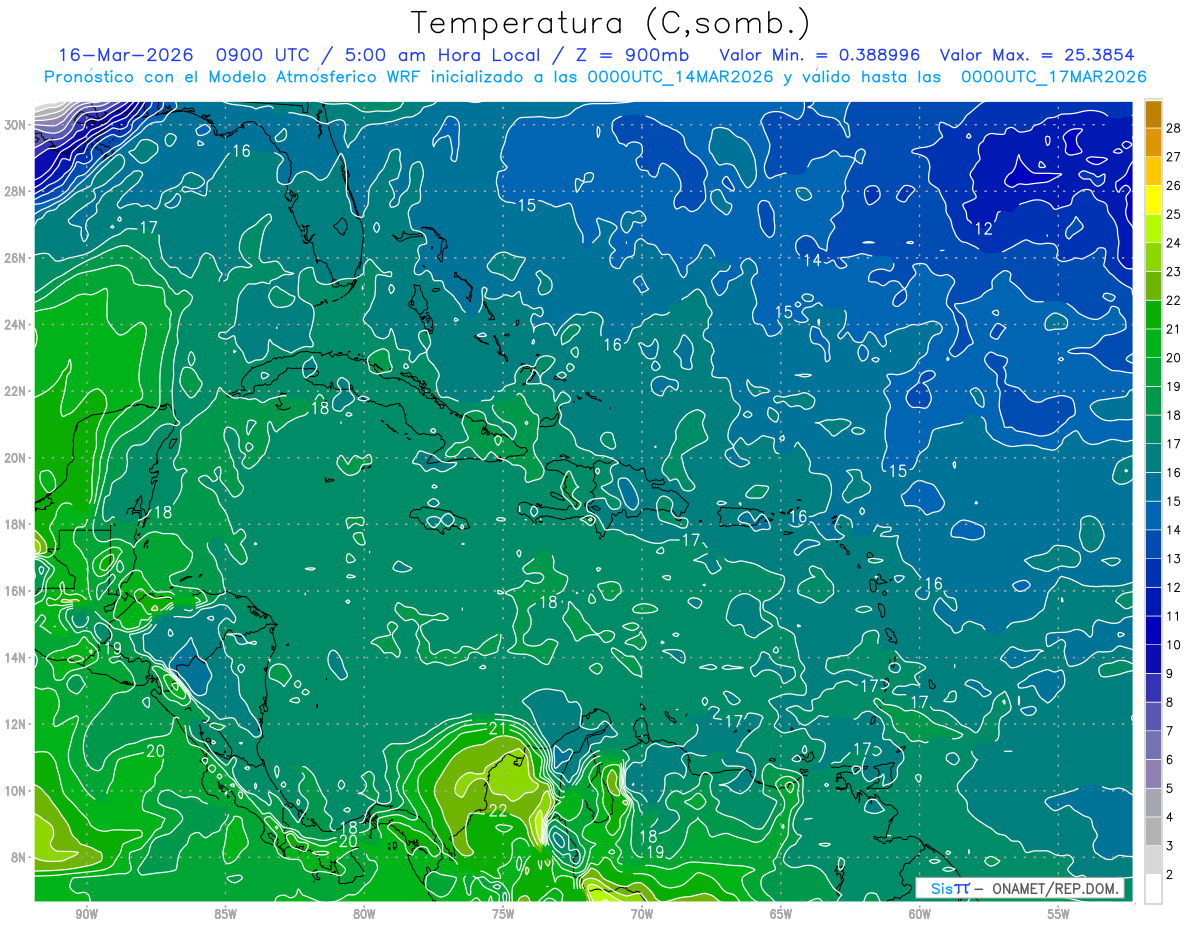Viewport: 1200px width, 927px height.
Task: Click the color scale label "5"
Action: point(1170,788)
